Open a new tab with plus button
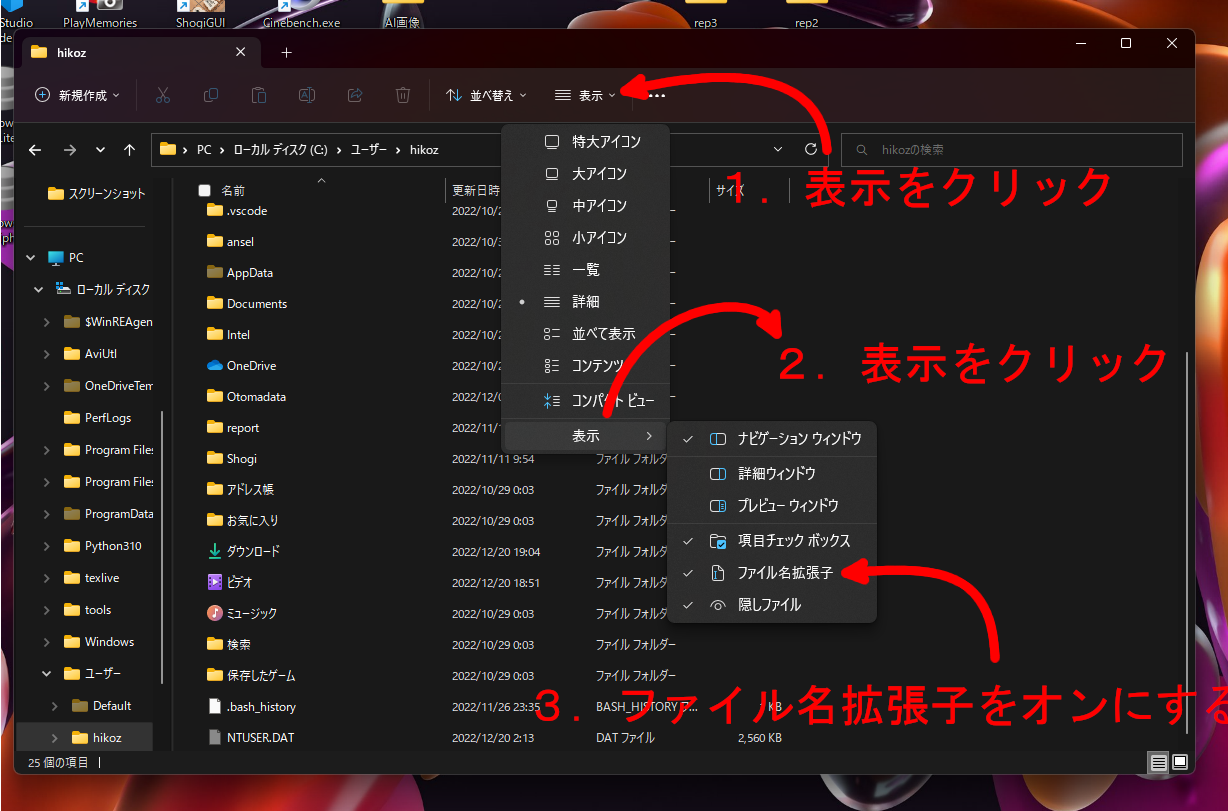Screen dimensions: 1228x811 tap(286, 52)
